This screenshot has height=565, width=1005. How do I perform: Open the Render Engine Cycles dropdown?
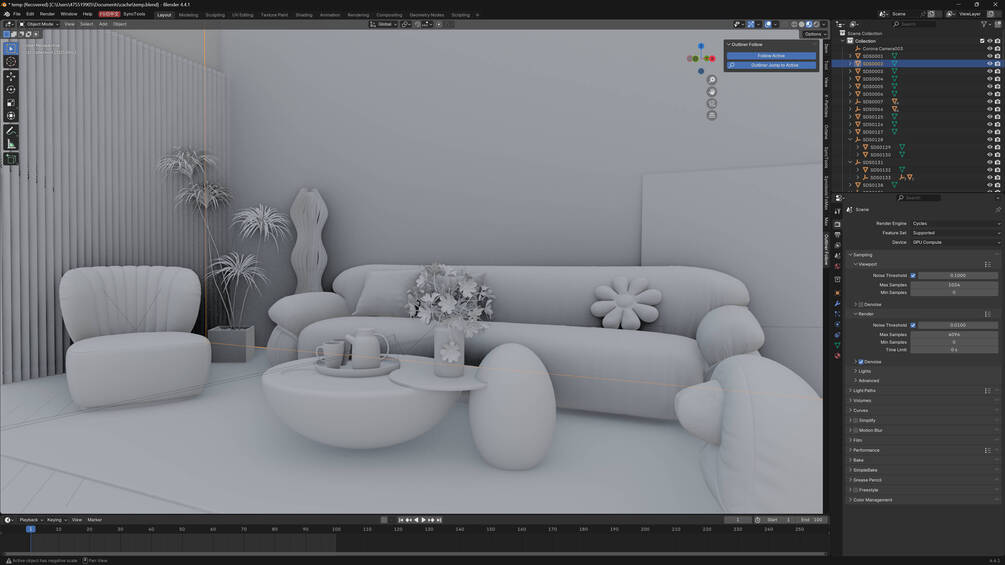pyautogui.click(x=955, y=224)
